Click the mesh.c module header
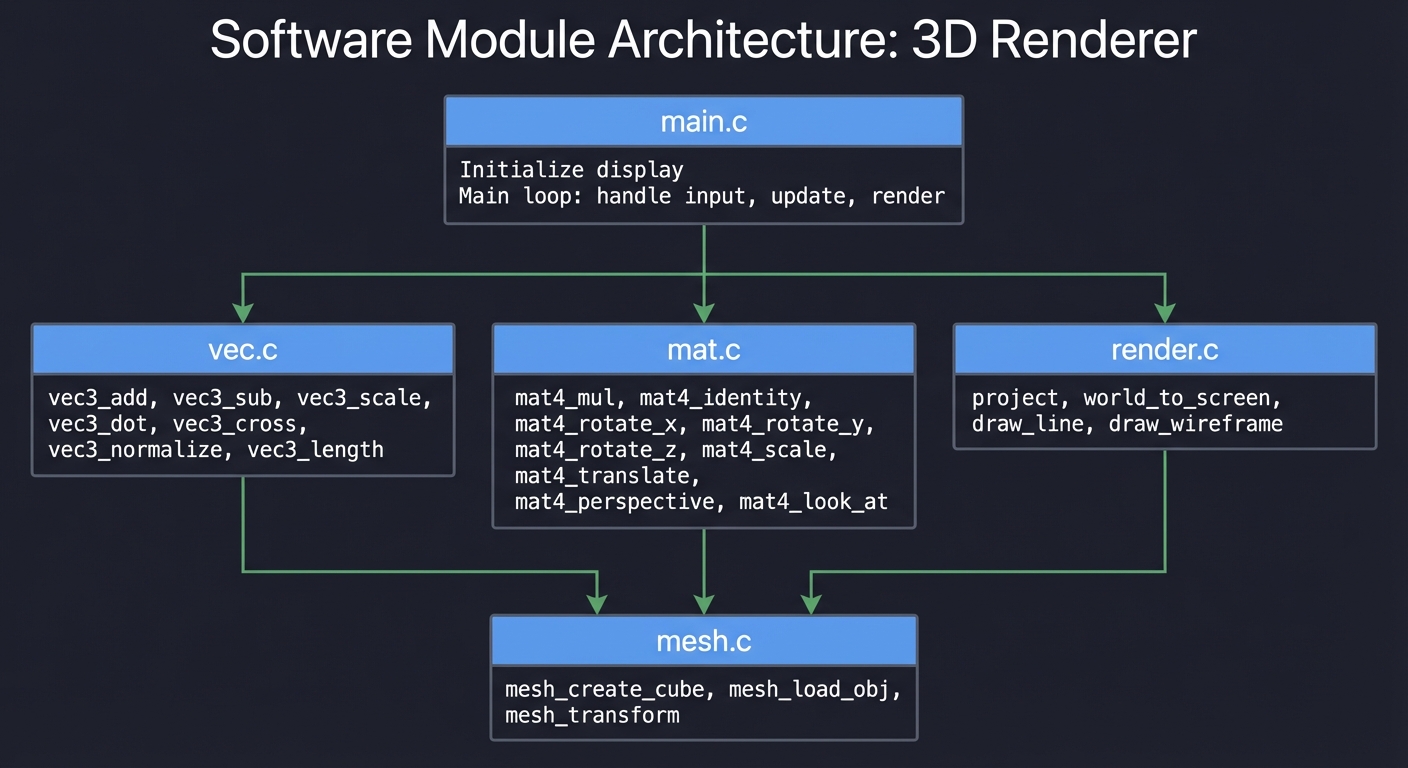 pyautogui.click(x=703, y=641)
